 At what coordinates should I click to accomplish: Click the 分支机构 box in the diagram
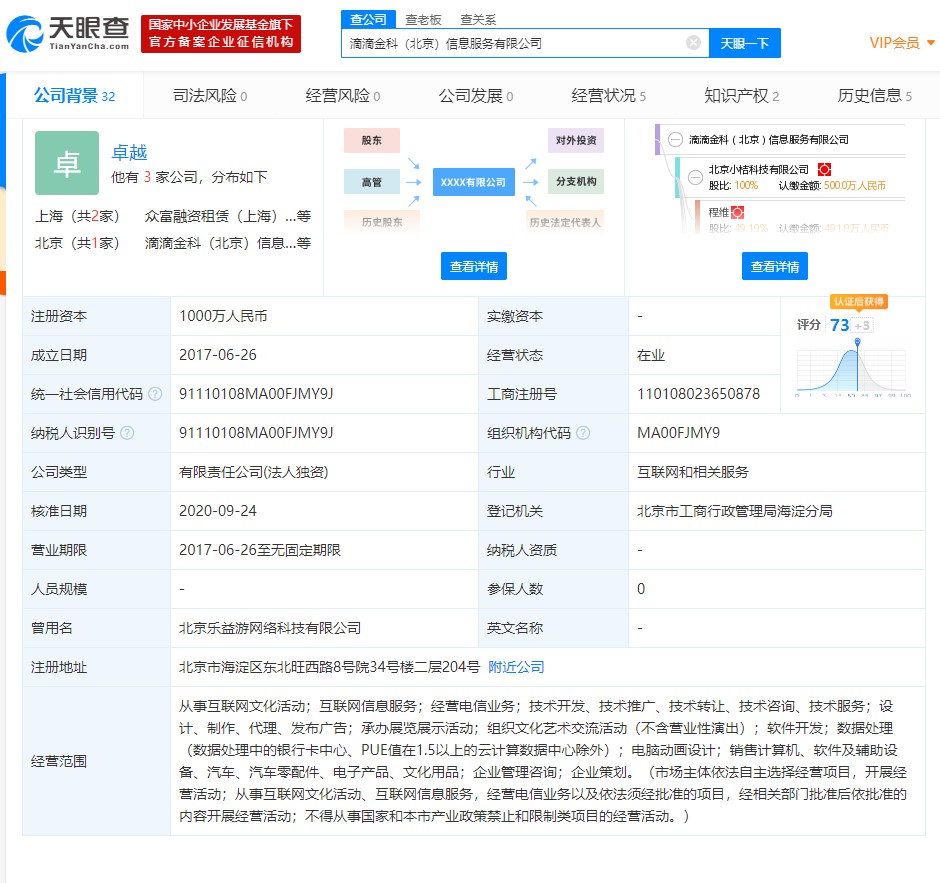576,181
